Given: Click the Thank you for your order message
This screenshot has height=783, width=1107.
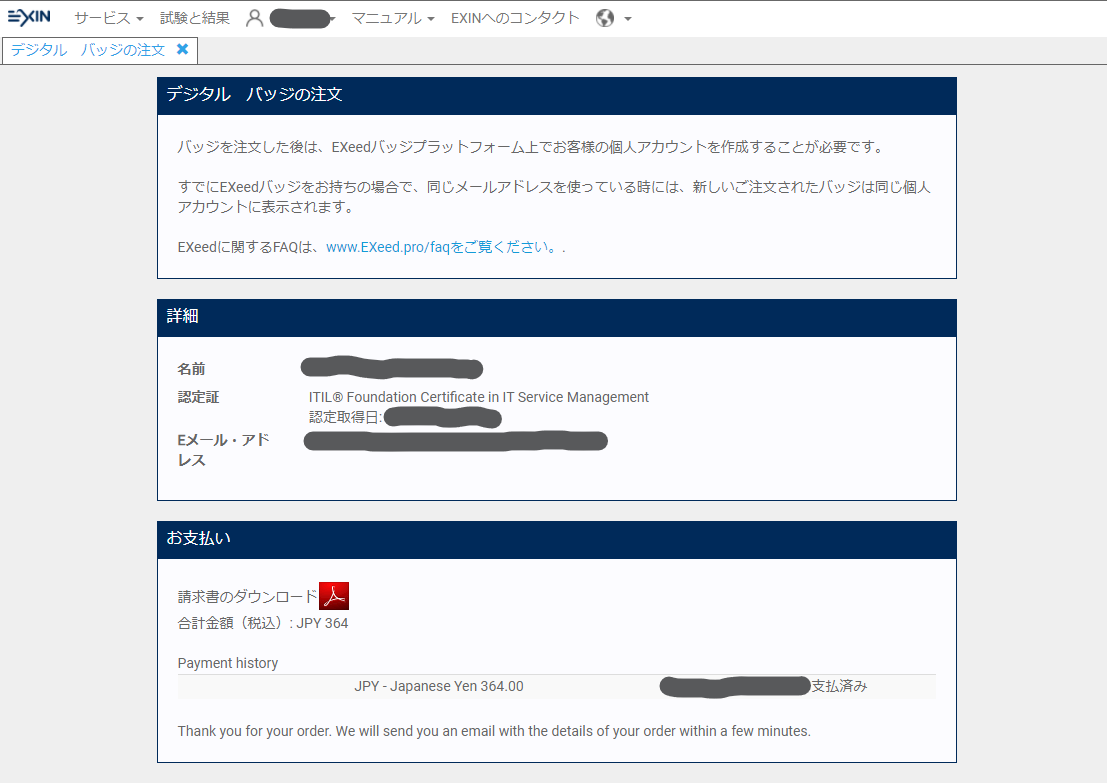Looking at the screenshot, I should click(x=494, y=731).
